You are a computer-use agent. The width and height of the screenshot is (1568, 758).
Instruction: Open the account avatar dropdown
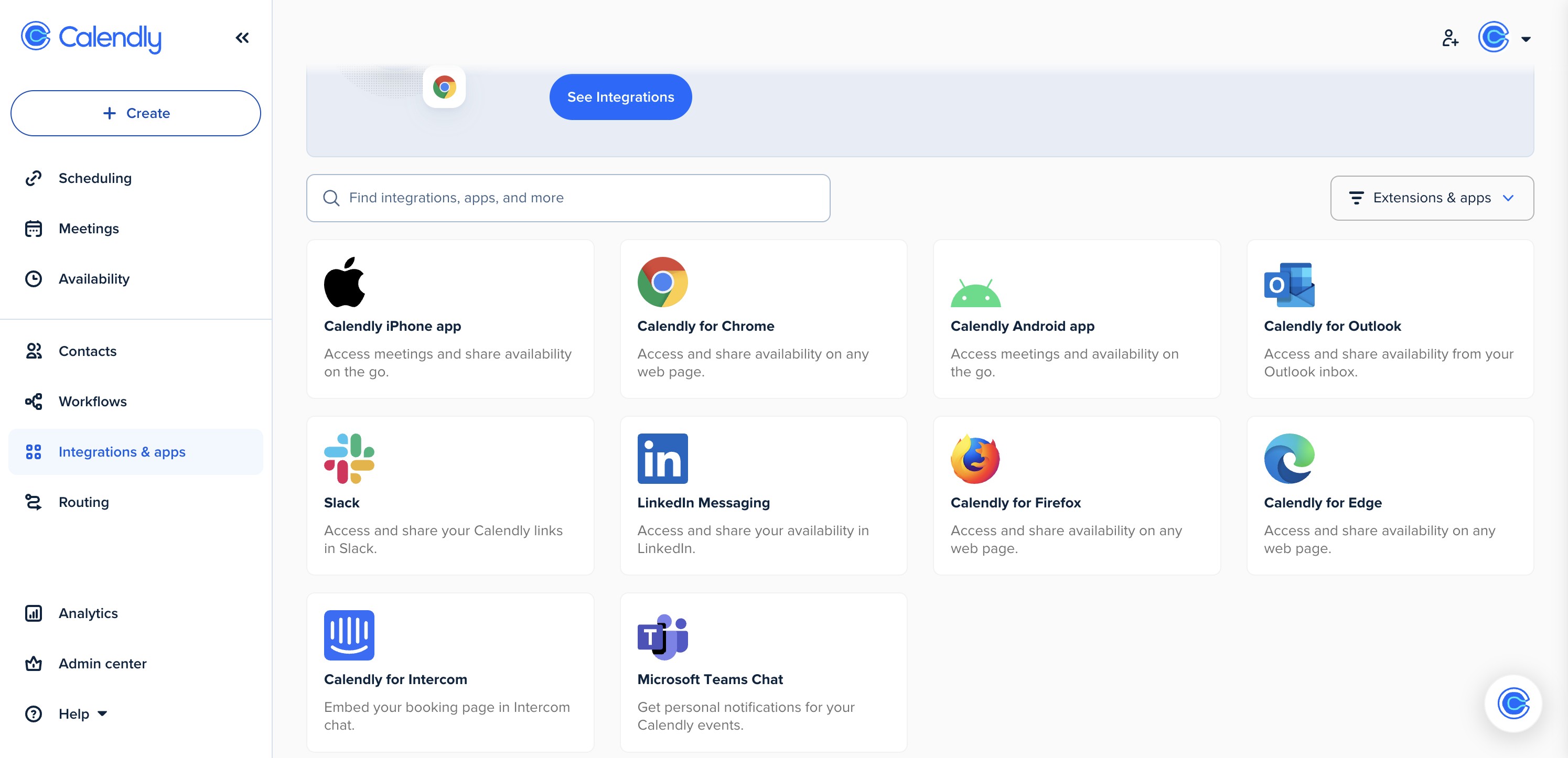1503,38
